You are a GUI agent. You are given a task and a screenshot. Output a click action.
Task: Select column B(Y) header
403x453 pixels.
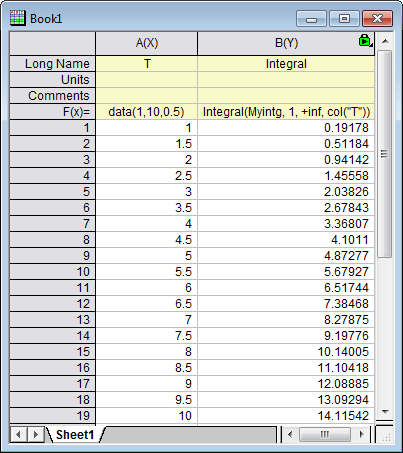[286, 43]
